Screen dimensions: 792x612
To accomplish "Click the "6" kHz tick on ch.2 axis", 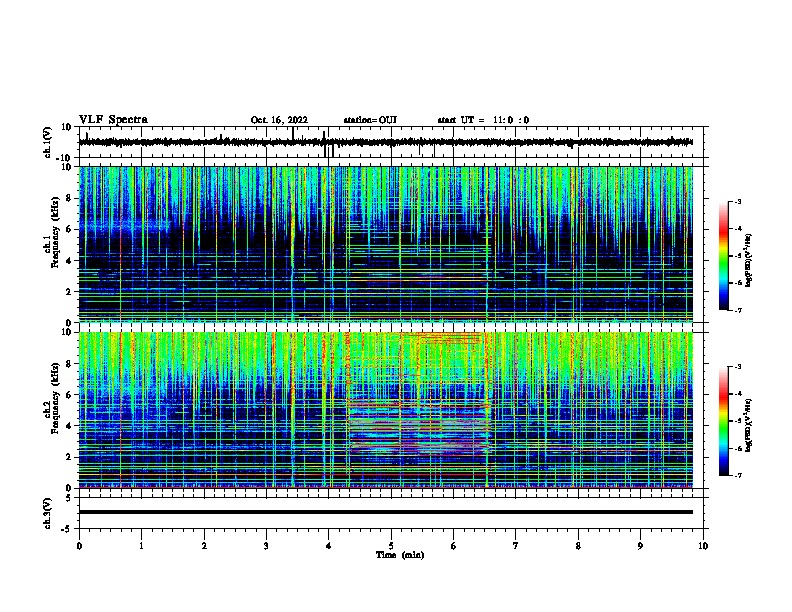I will click(70, 395).
